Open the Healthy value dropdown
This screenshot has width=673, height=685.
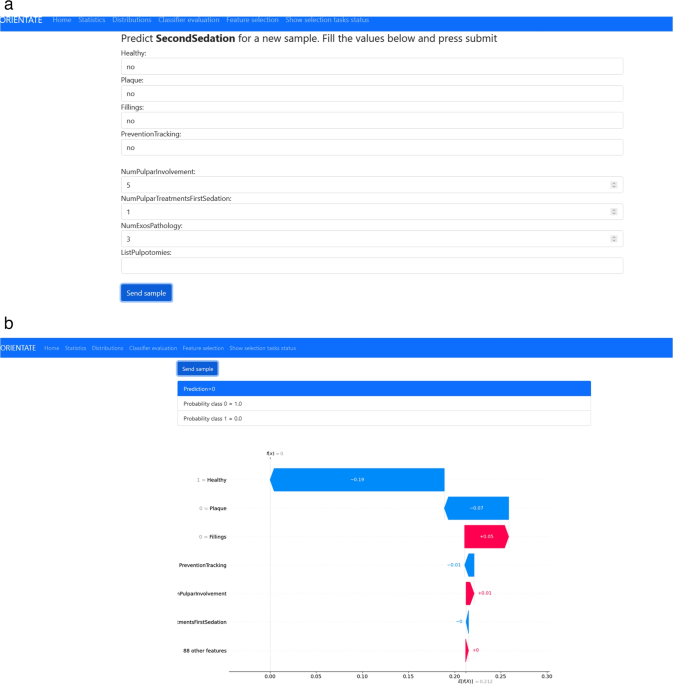[x=372, y=67]
